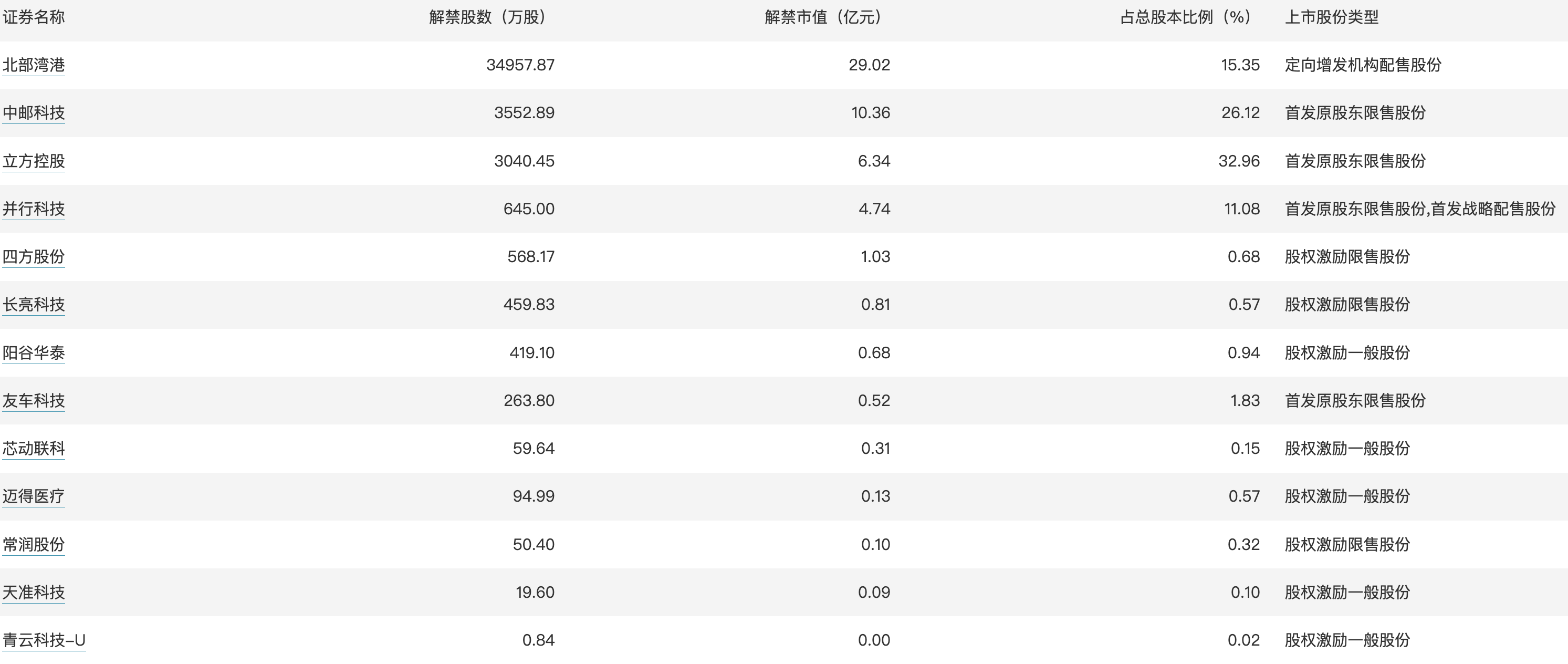Viewport: 1568px width, 664px height.
Task: Click the 0.68 market value for 阳谷华泰
Action: pos(874,352)
